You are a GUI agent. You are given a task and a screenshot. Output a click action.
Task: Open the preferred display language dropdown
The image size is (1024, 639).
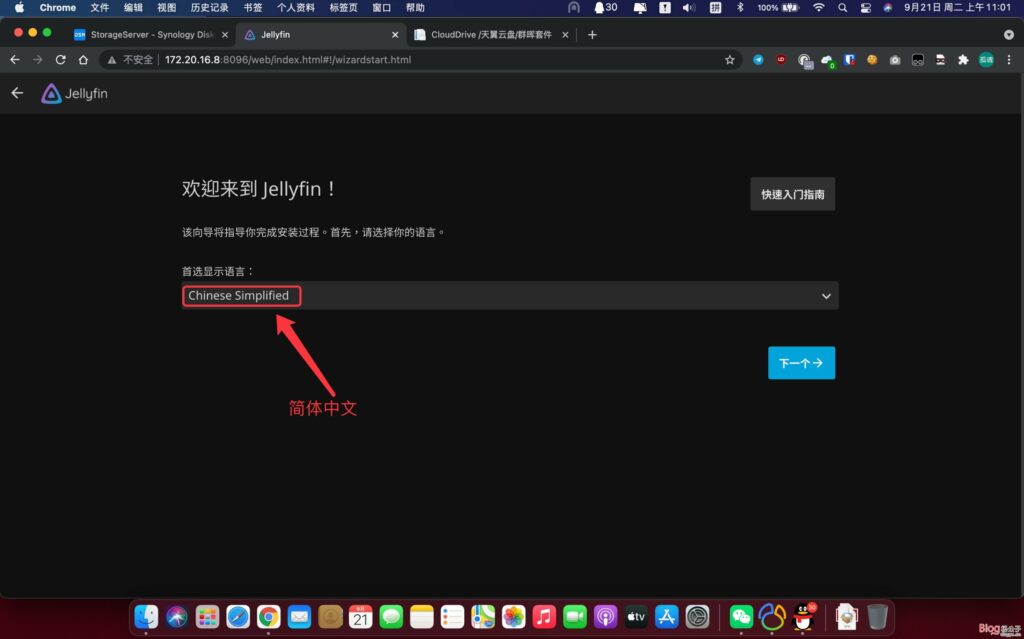[510, 295]
